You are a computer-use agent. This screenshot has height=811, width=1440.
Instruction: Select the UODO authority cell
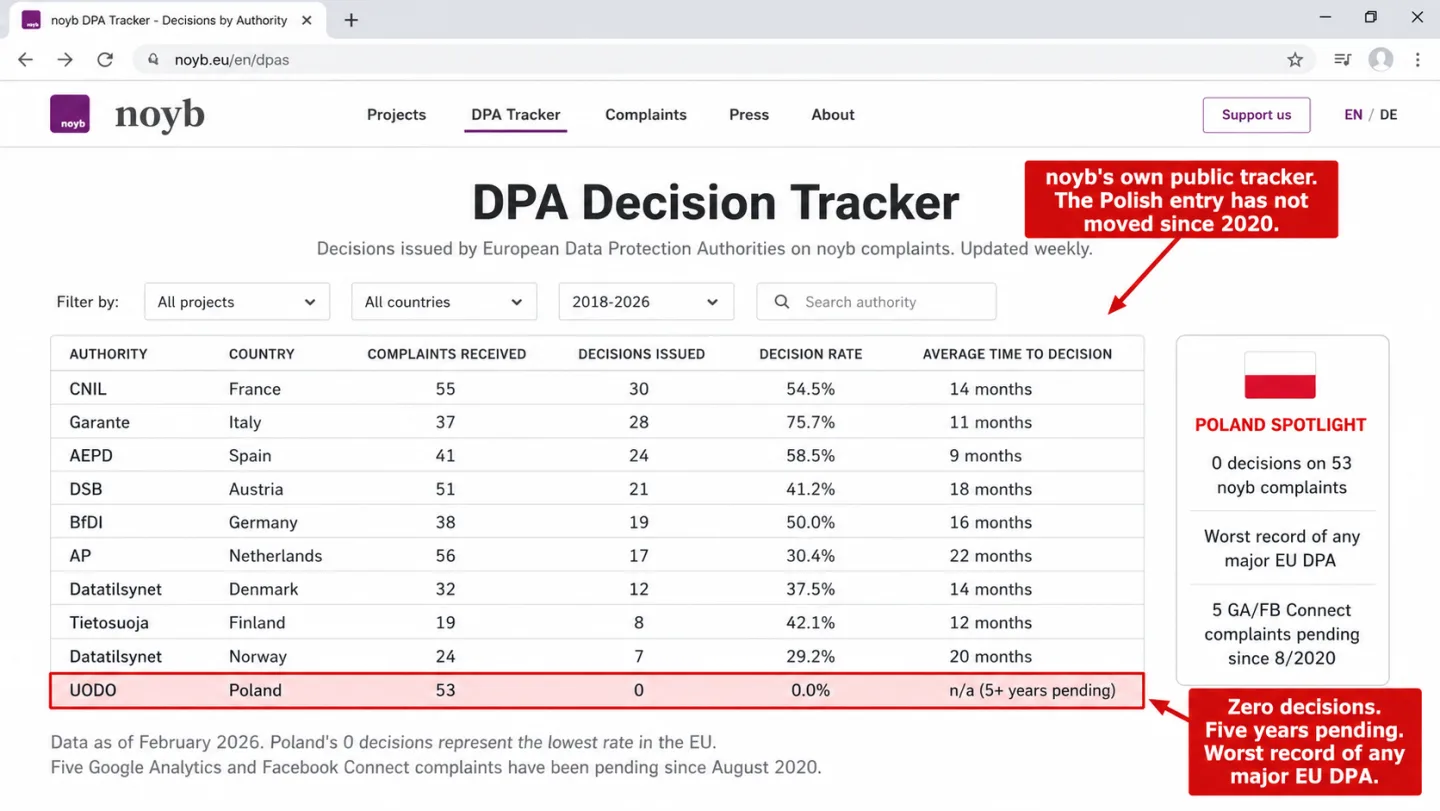tap(93, 690)
